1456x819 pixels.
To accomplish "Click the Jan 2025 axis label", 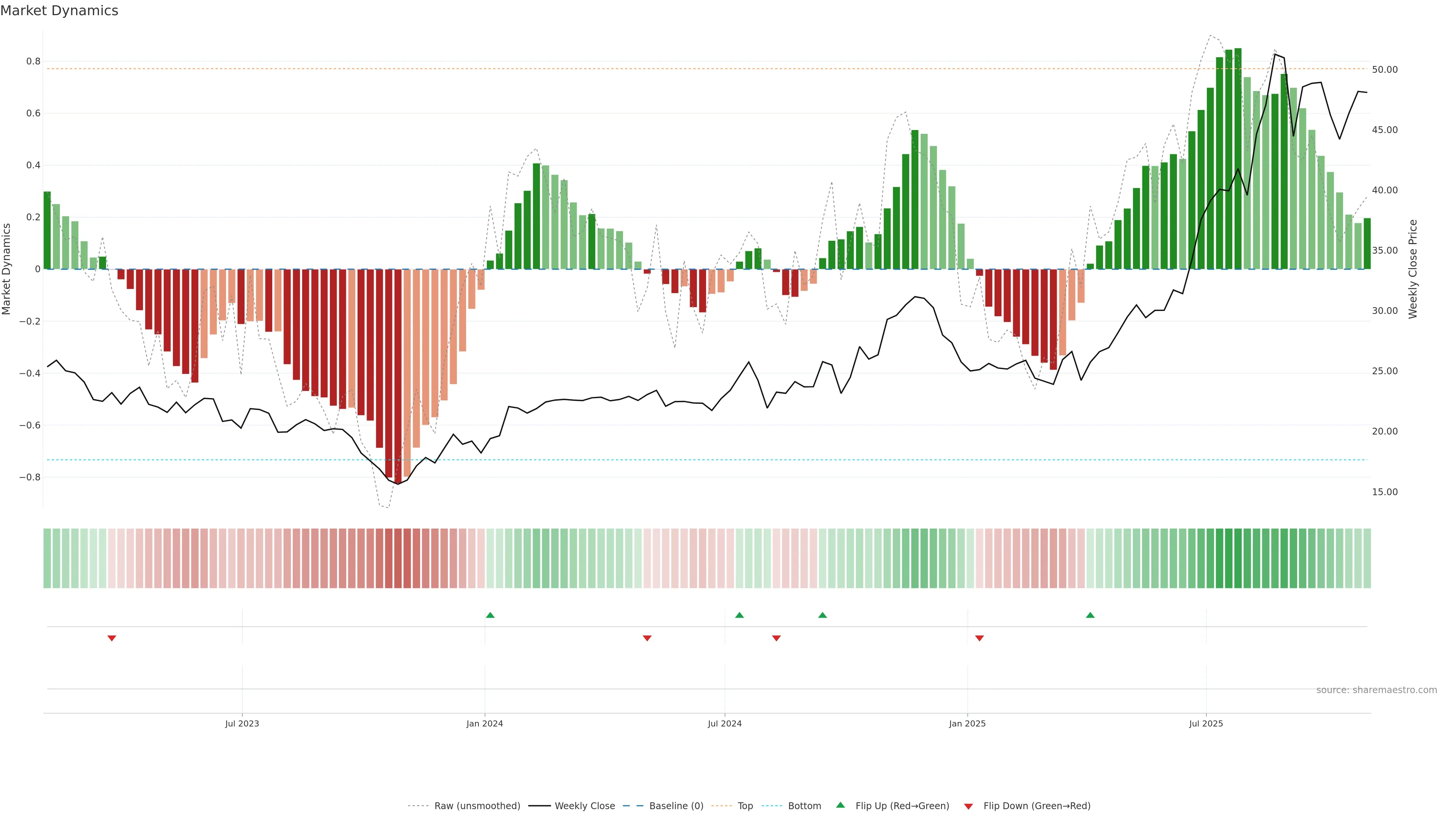I will pos(967,723).
